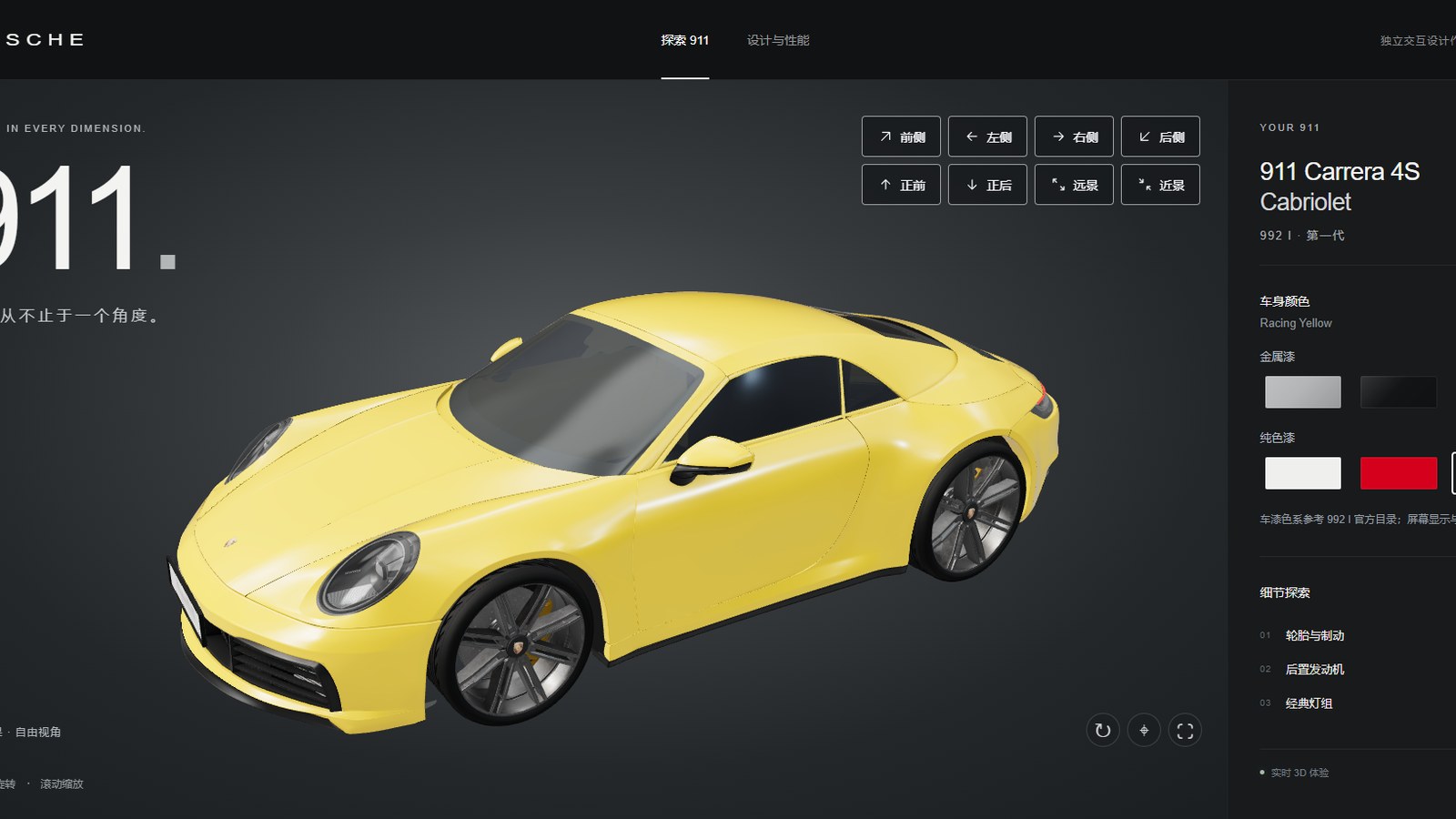The image size is (1456, 819).
Task: Switch to the 后侧 rear-side view
Action: 1160,136
